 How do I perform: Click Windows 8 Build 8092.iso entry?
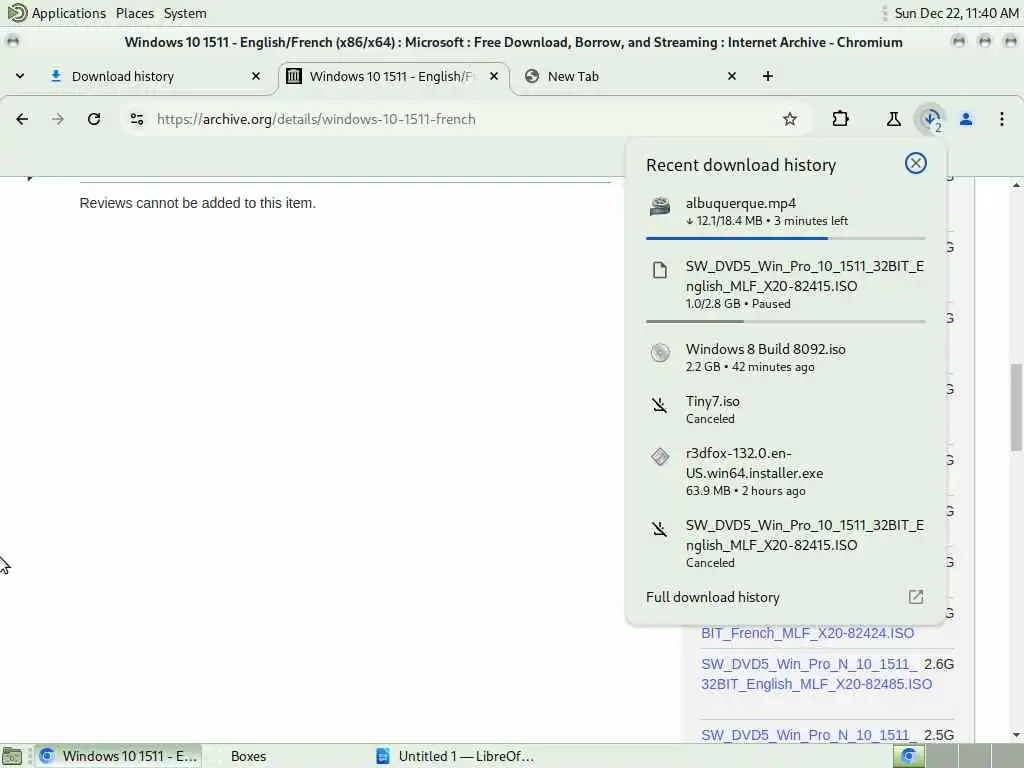[x=786, y=357]
